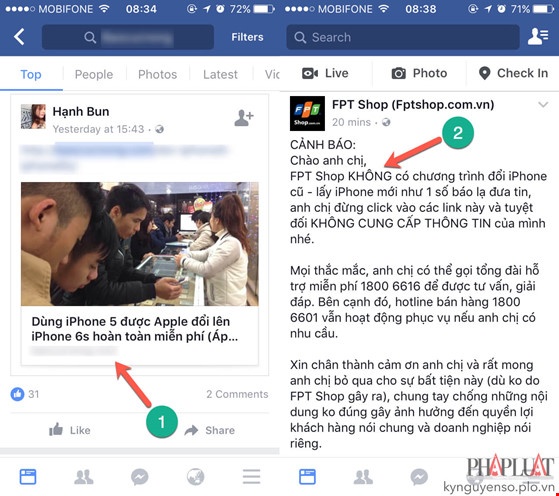The image size is (559, 496).
Task: Open Messenger icon in left bottom bar
Action: tap(139, 477)
